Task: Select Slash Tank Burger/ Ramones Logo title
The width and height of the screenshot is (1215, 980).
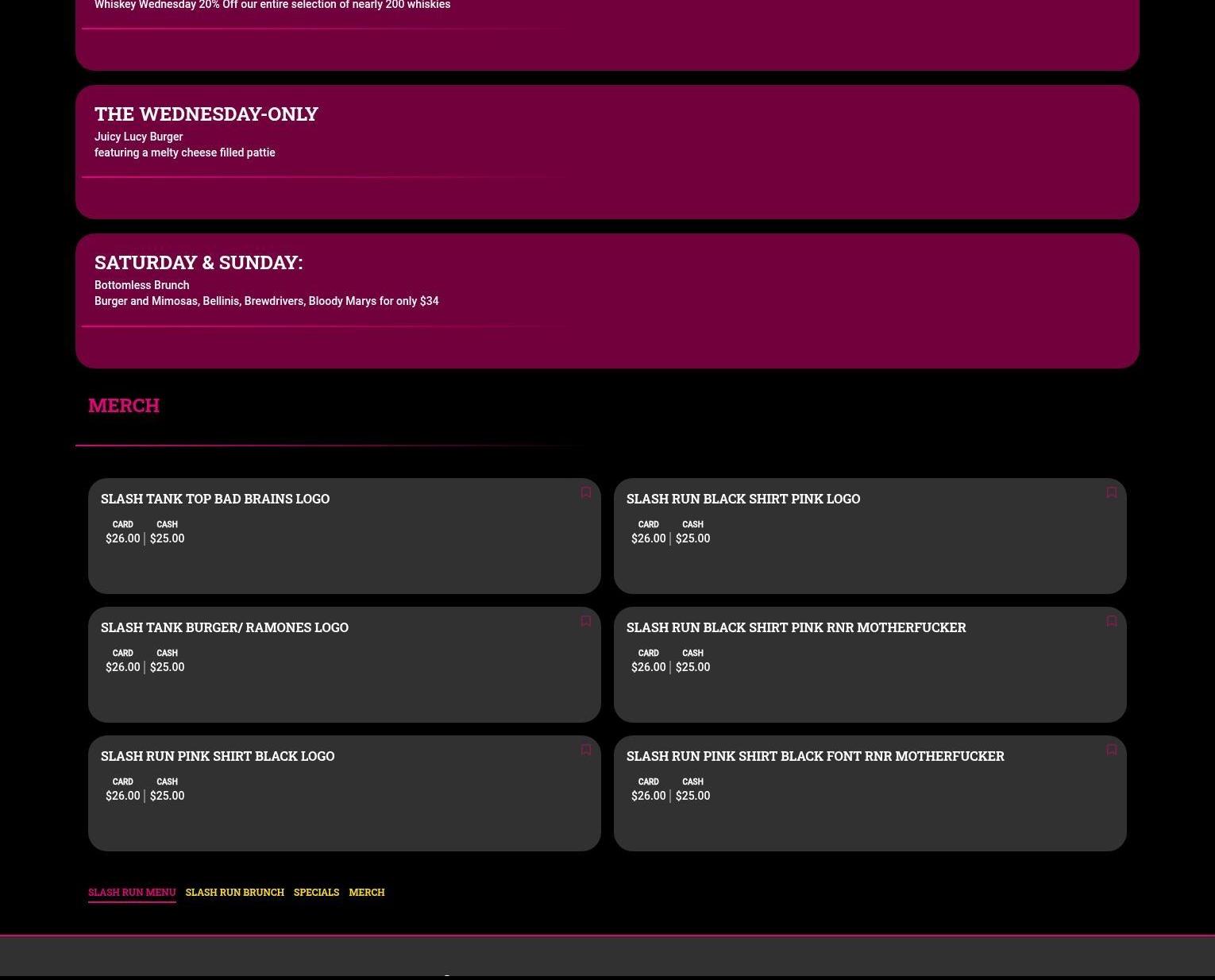Action: coord(225,627)
